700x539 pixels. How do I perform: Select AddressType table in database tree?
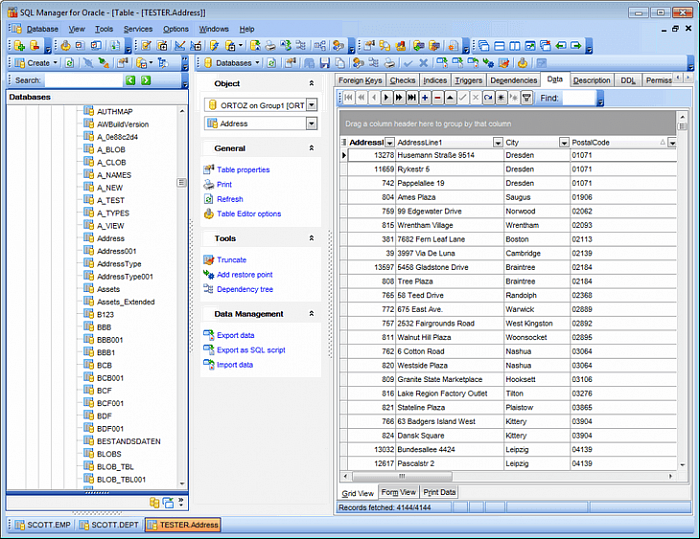click(x=119, y=264)
